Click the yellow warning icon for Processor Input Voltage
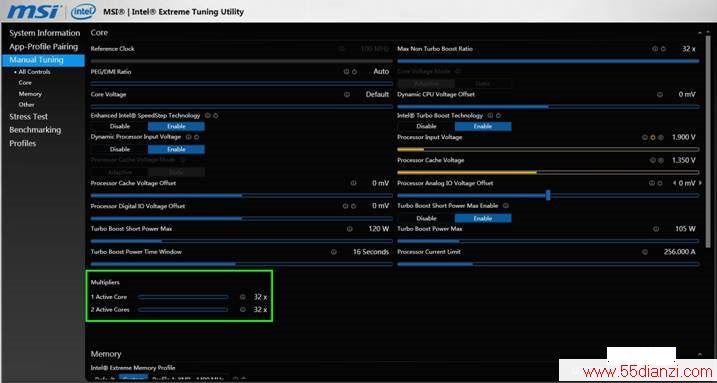This screenshot has width=717, height=383. [x=653, y=137]
